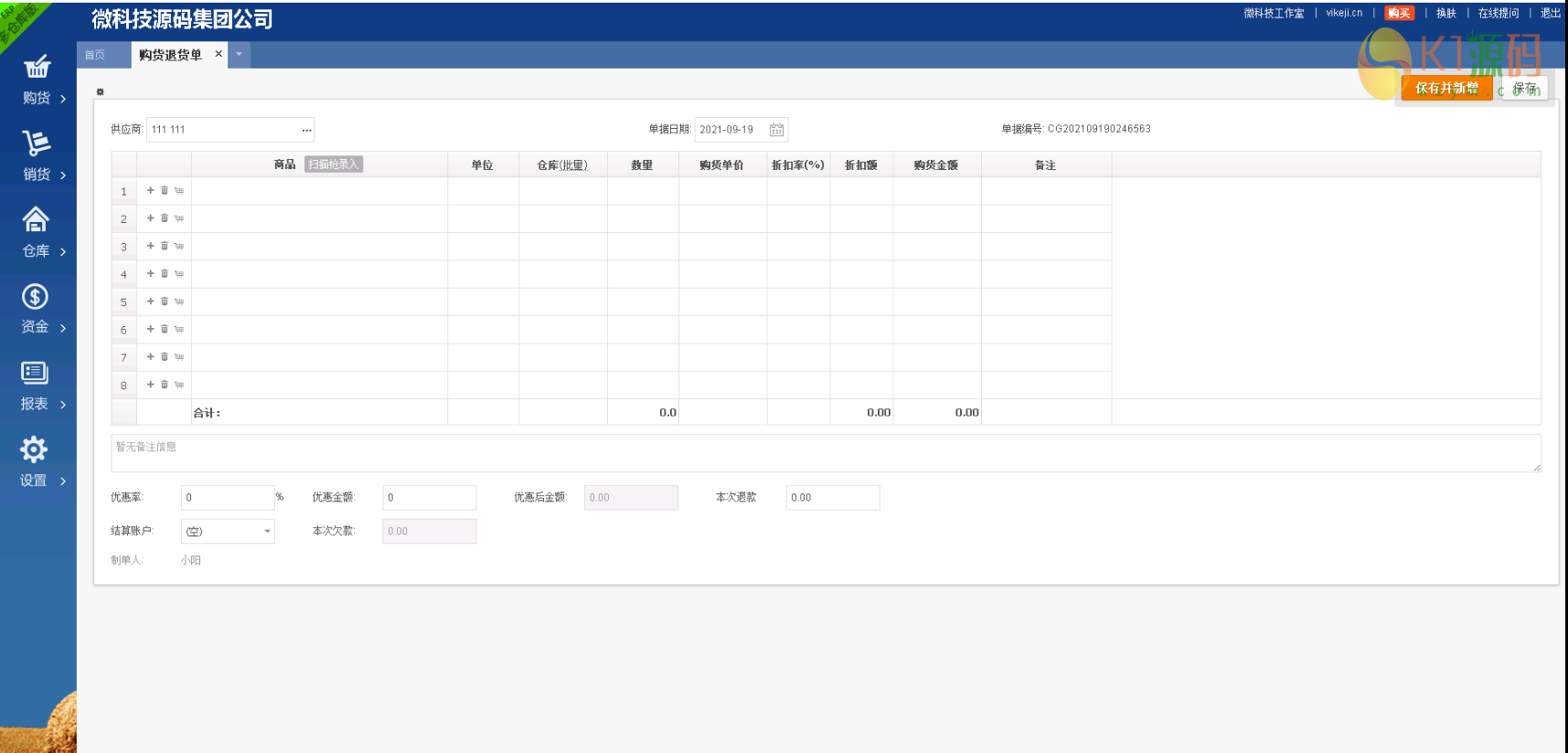Open the 仓库 warehouse house icon
The height and width of the screenshot is (753, 1568).
36,220
